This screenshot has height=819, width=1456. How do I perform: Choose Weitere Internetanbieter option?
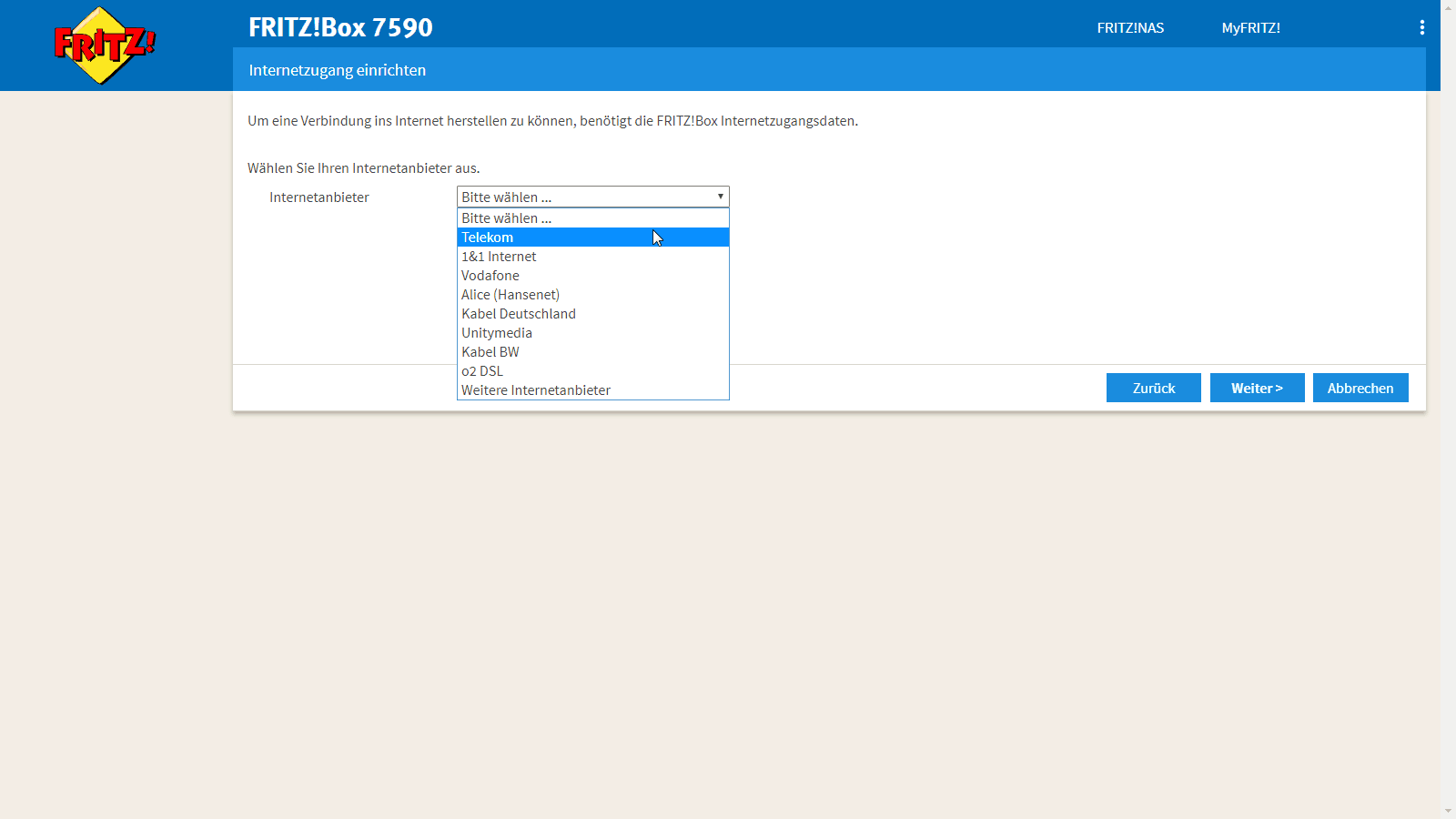593,390
